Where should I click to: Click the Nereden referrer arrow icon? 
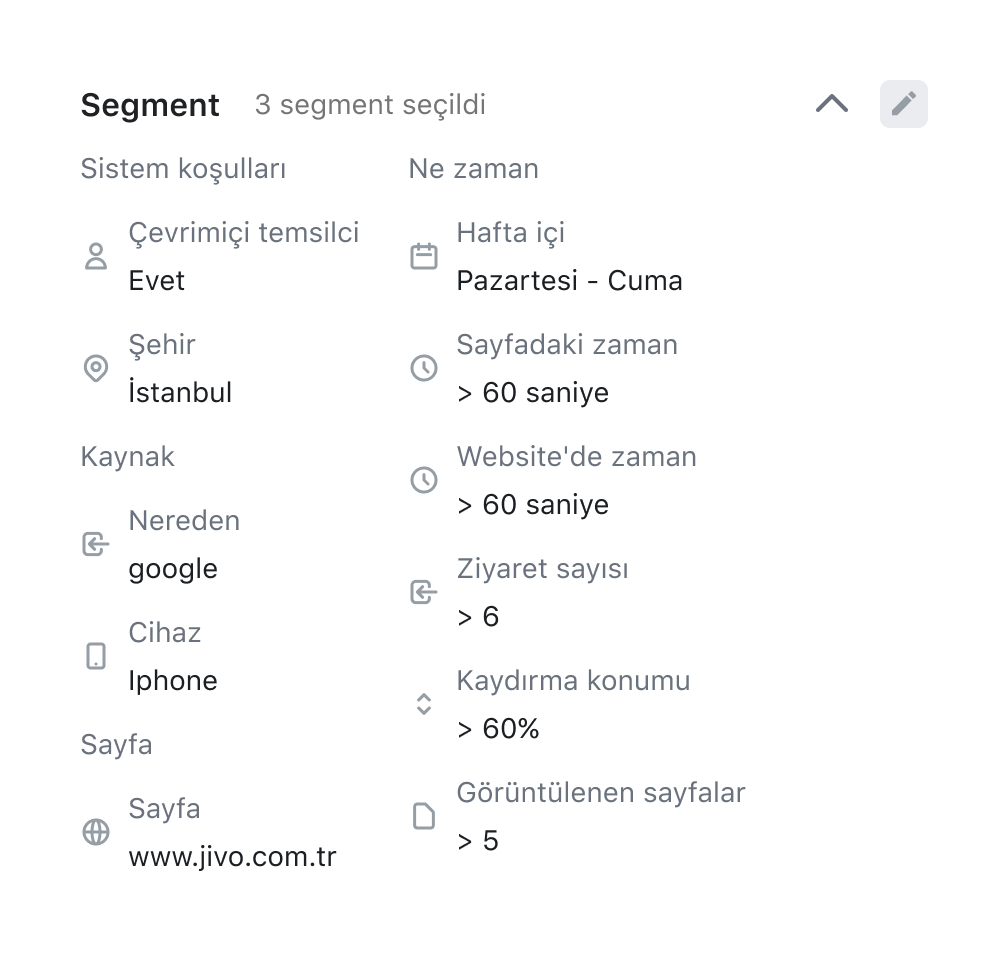coord(96,544)
